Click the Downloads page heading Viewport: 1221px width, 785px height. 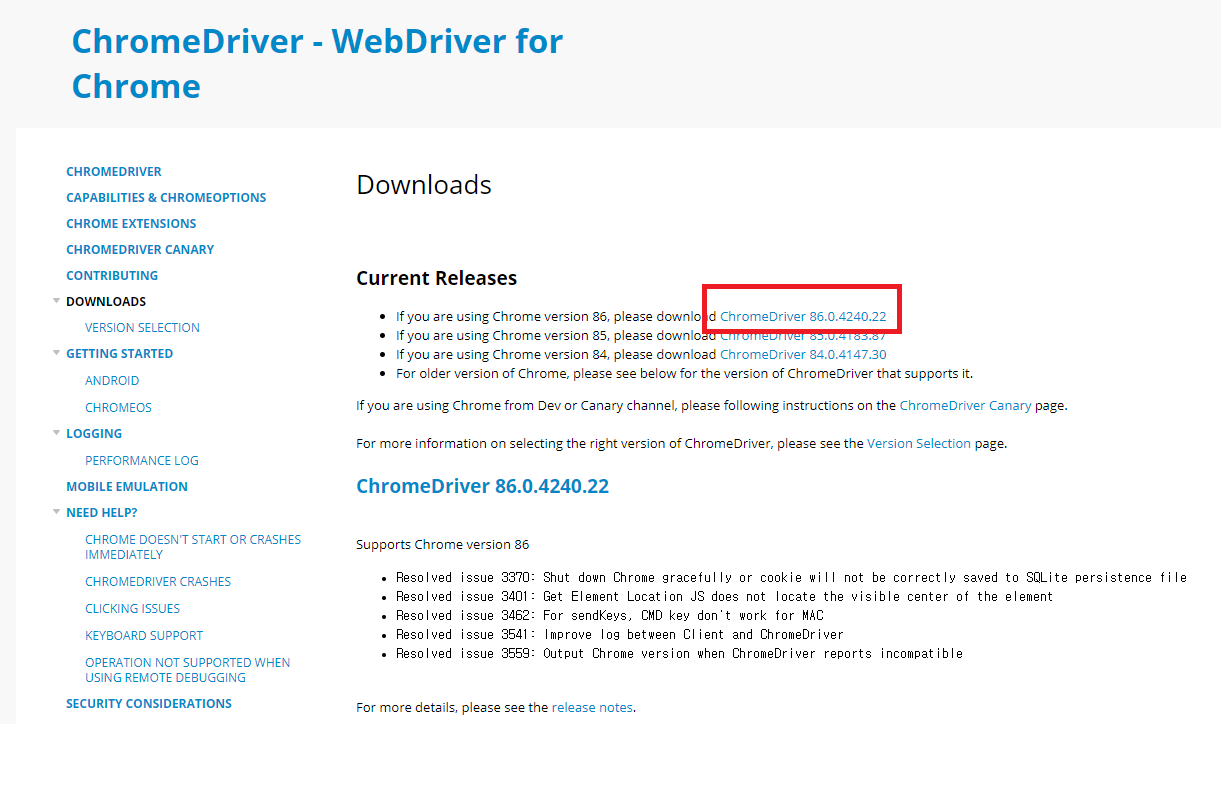(x=424, y=185)
